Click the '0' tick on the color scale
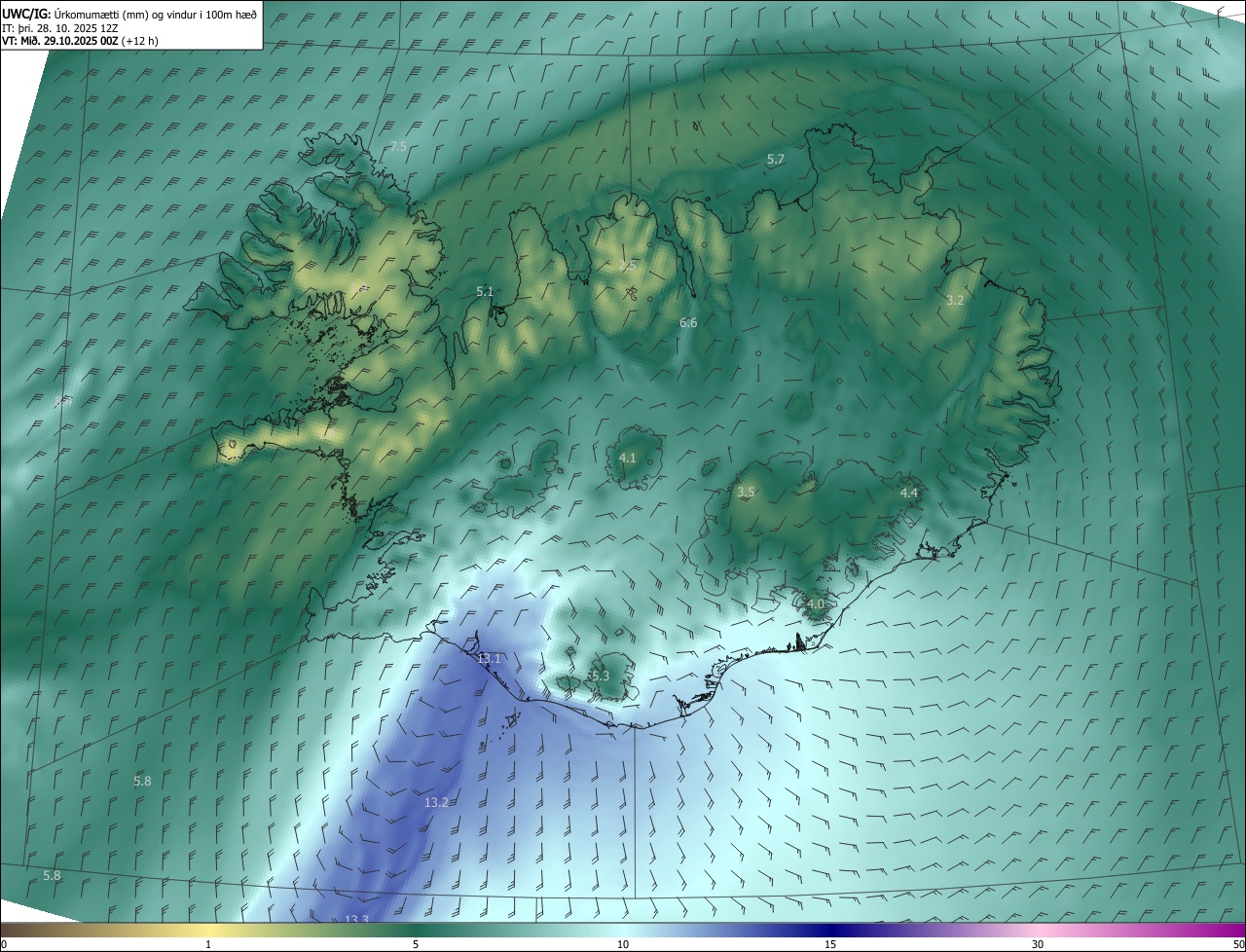 3,944
